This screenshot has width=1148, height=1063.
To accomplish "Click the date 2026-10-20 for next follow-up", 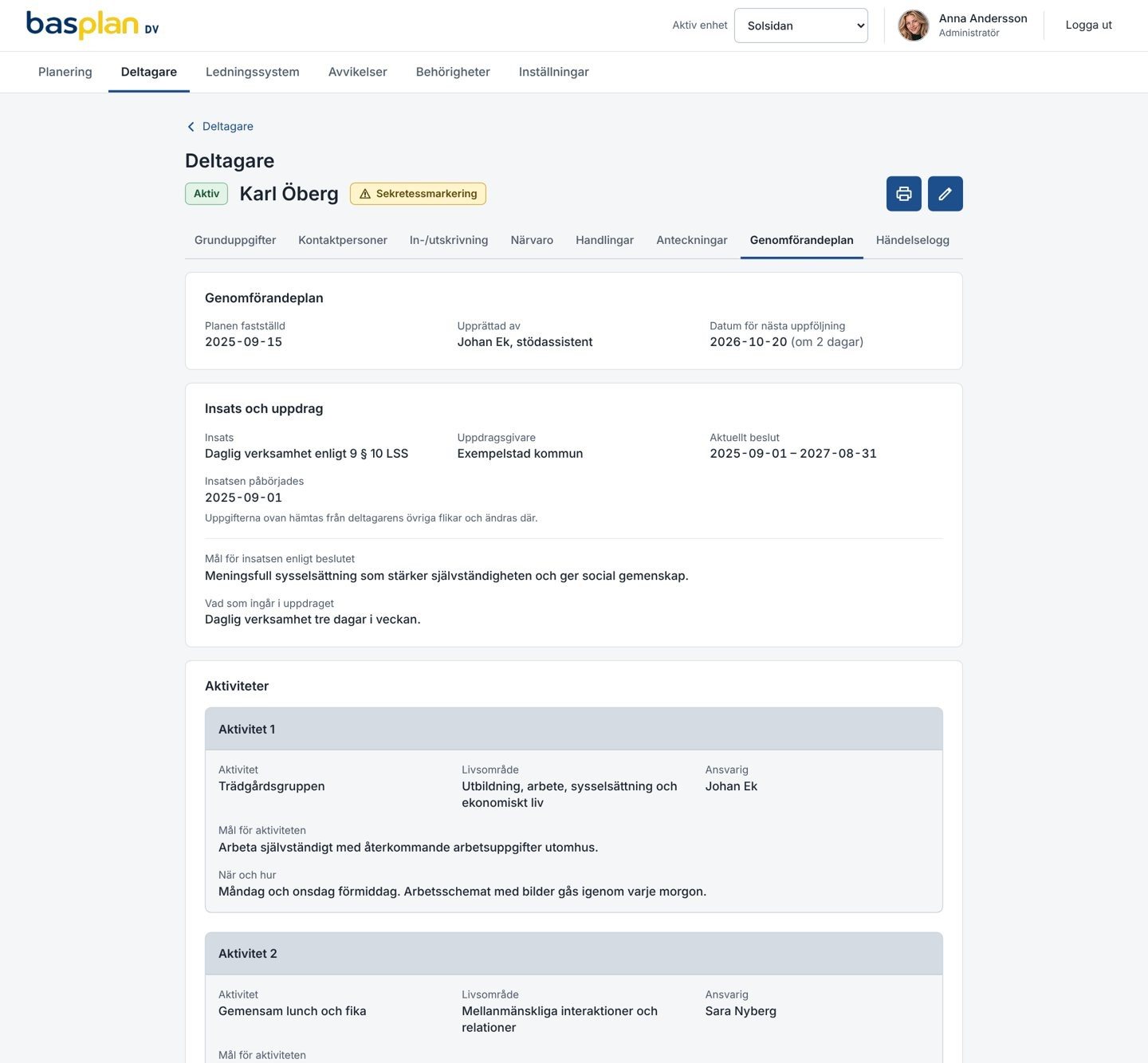I will pyautogui.click(x=749, y=342).
